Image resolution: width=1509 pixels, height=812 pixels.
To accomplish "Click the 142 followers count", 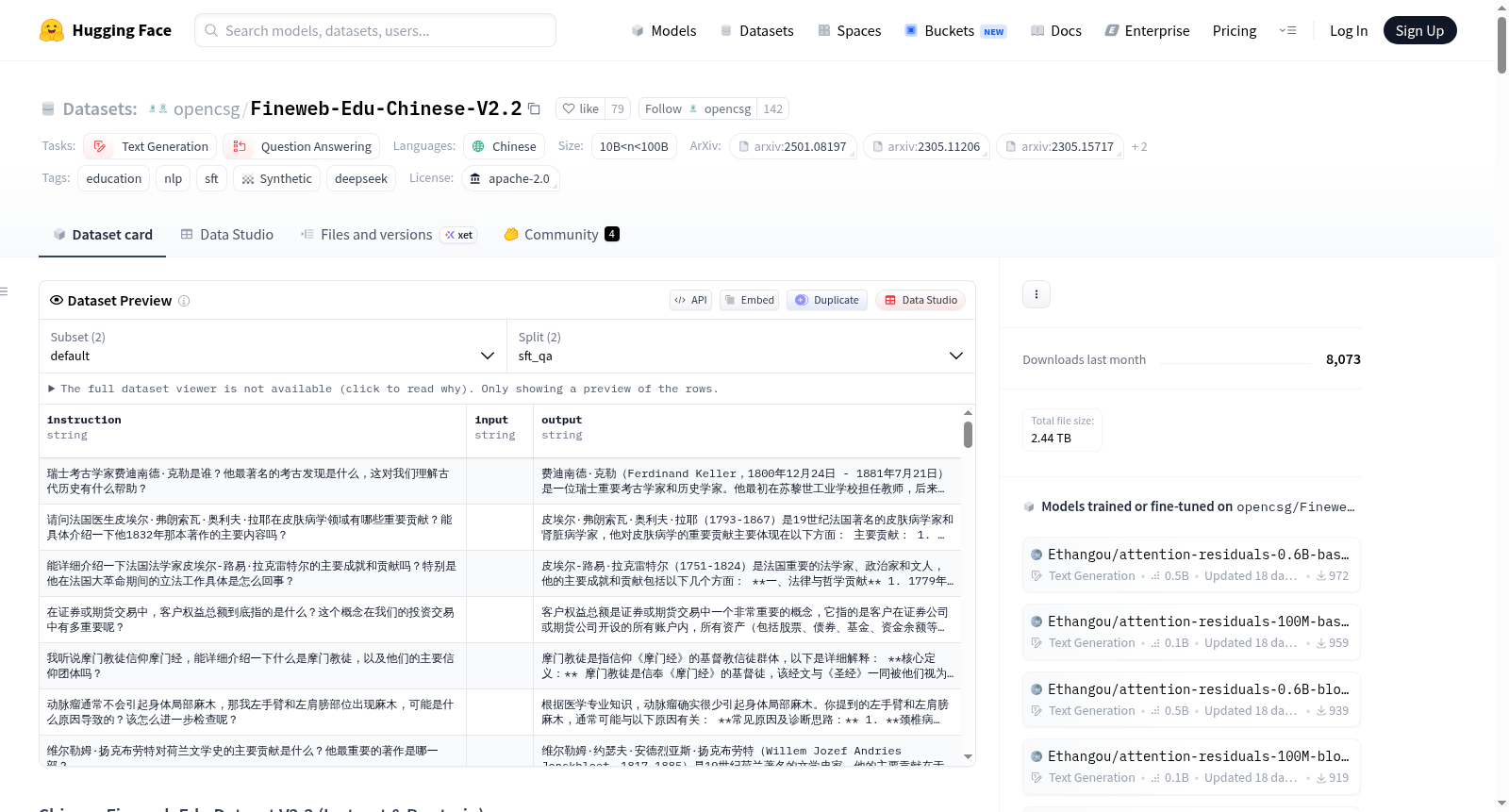I will pos(773,108).
